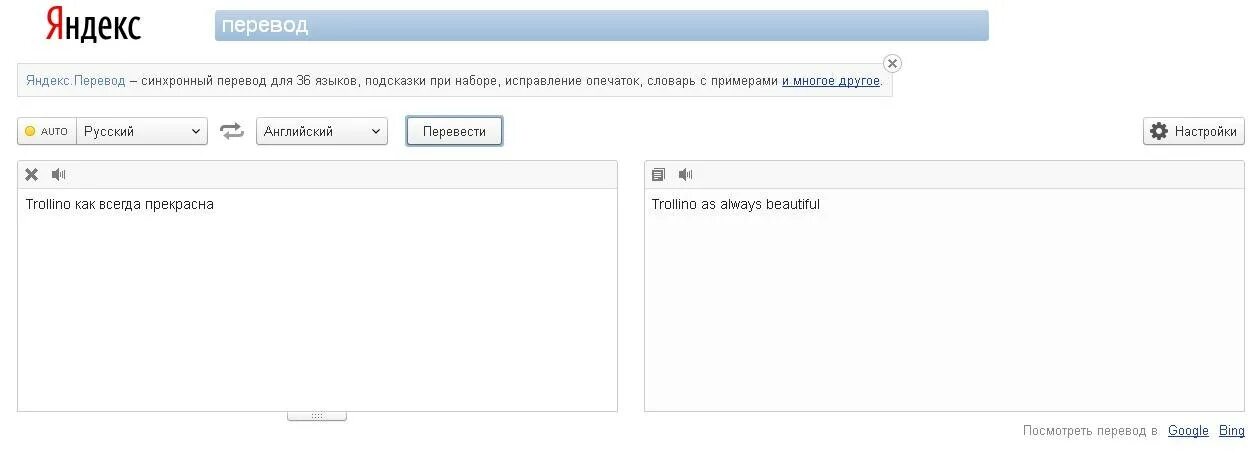Image resolution: width=1253 pixels, height=468 pixels.
Task: View translation in Bing link
Action: coord(1232,430)
